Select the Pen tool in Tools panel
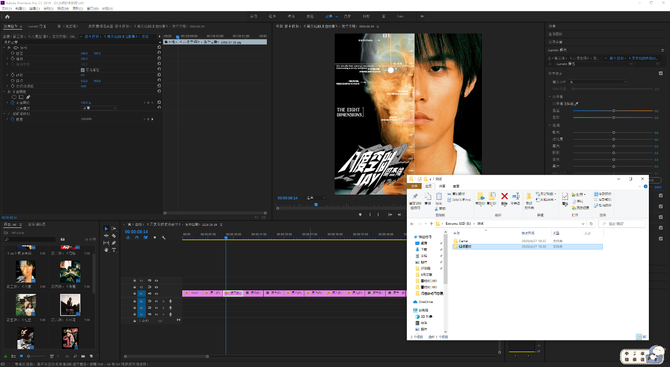The height and width of the screenshot is (367, 670). coord(114,243)
